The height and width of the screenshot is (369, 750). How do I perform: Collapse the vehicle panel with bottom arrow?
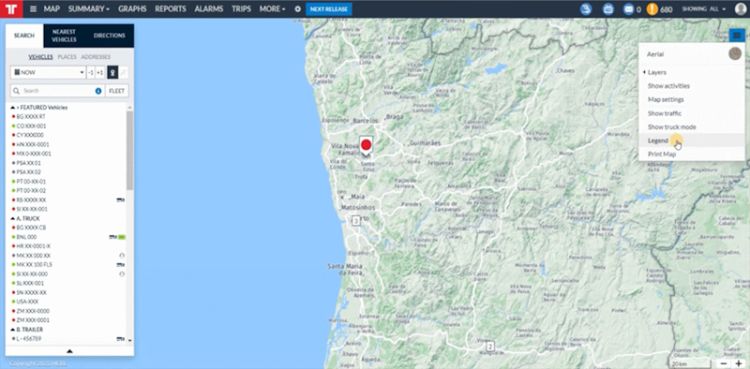coord(70,351)
